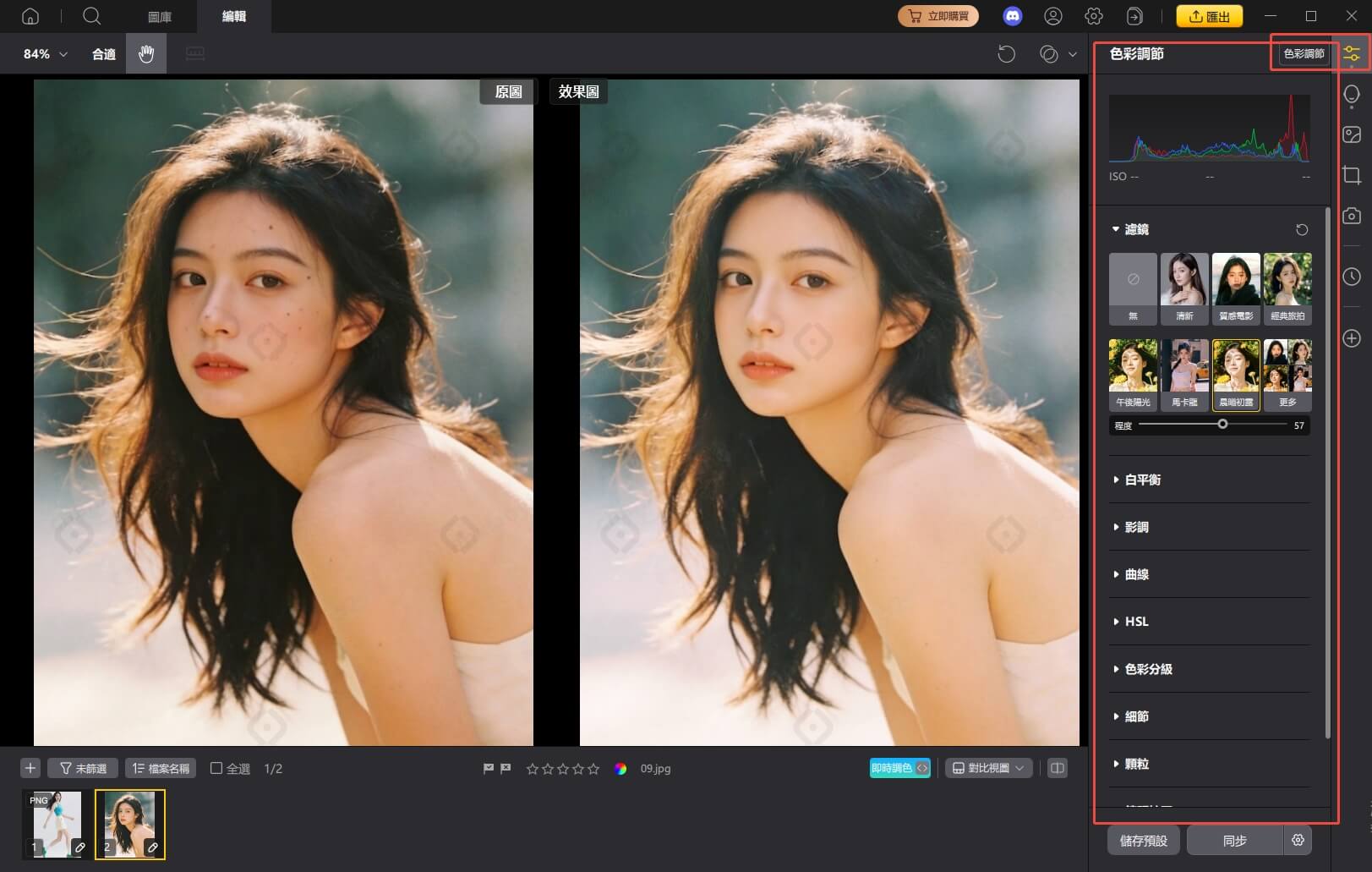The image size is (1372, 872).
Task: Click the reject flag icon
Action: click(506, 769)
